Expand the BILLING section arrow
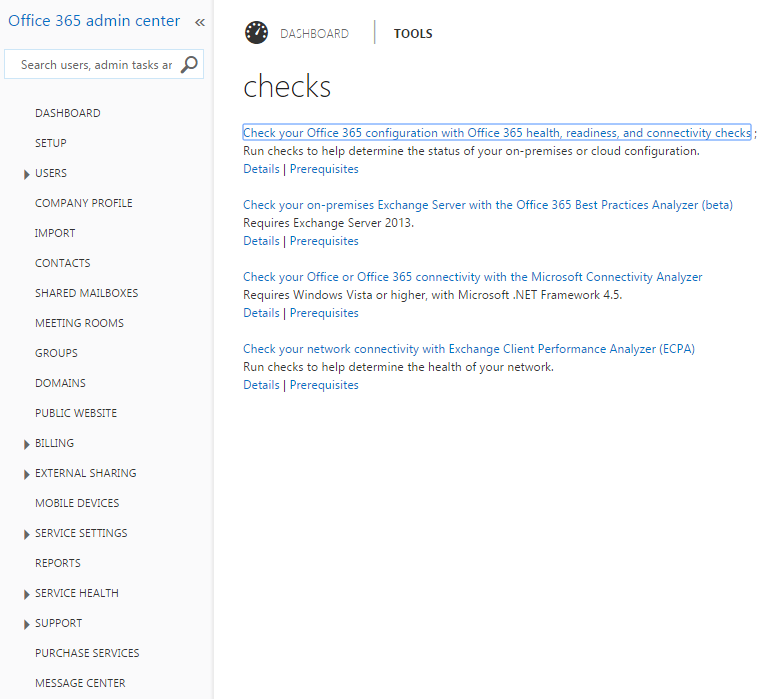 click(26, 444)
